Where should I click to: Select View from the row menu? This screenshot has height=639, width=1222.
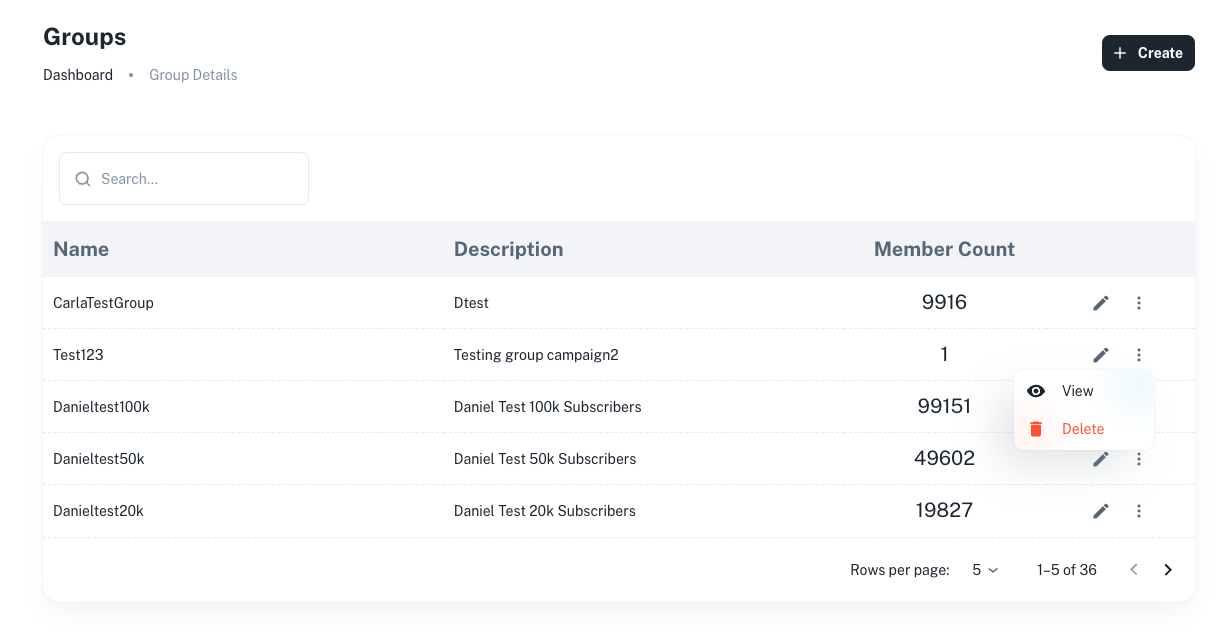[x=1077, y=391]
